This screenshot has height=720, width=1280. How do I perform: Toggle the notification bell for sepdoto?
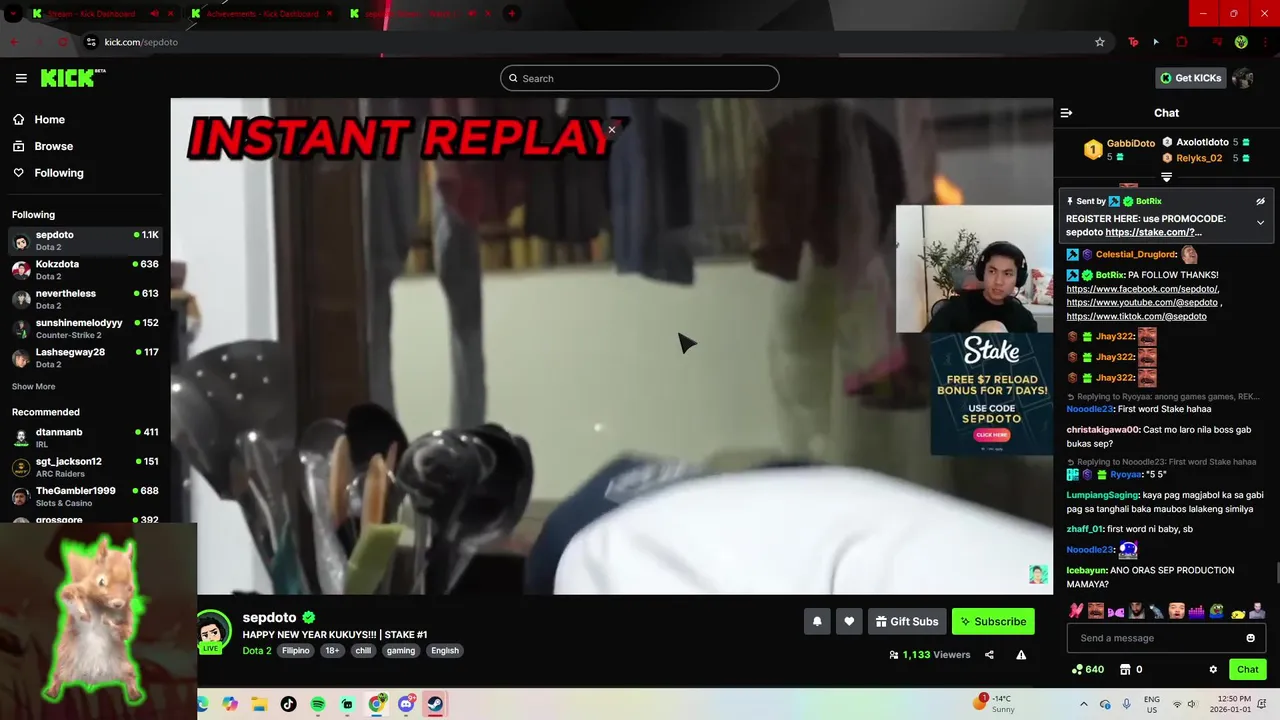(x=817, y=621)
